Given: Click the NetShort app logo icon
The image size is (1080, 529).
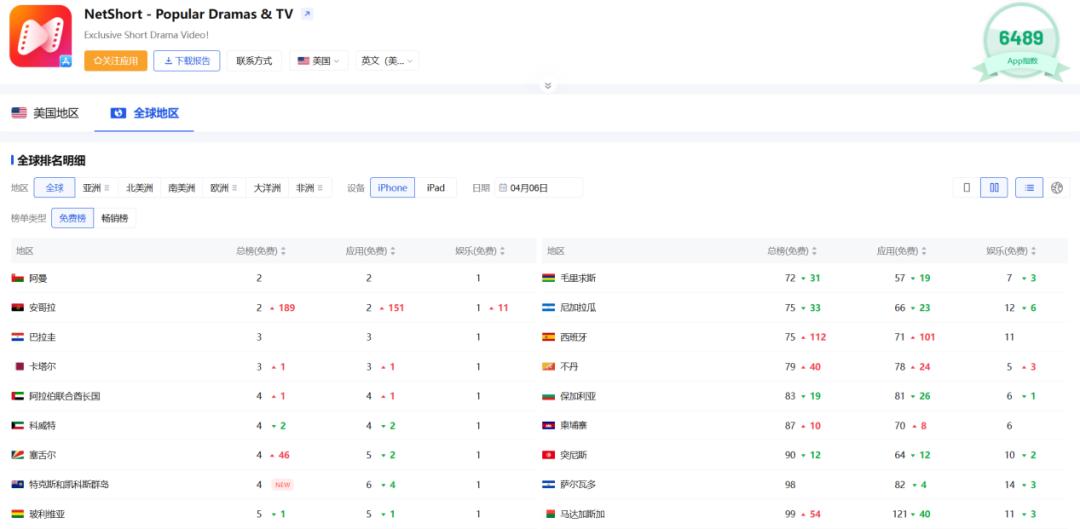Looking at the screenshot, I should click(40, 36).
